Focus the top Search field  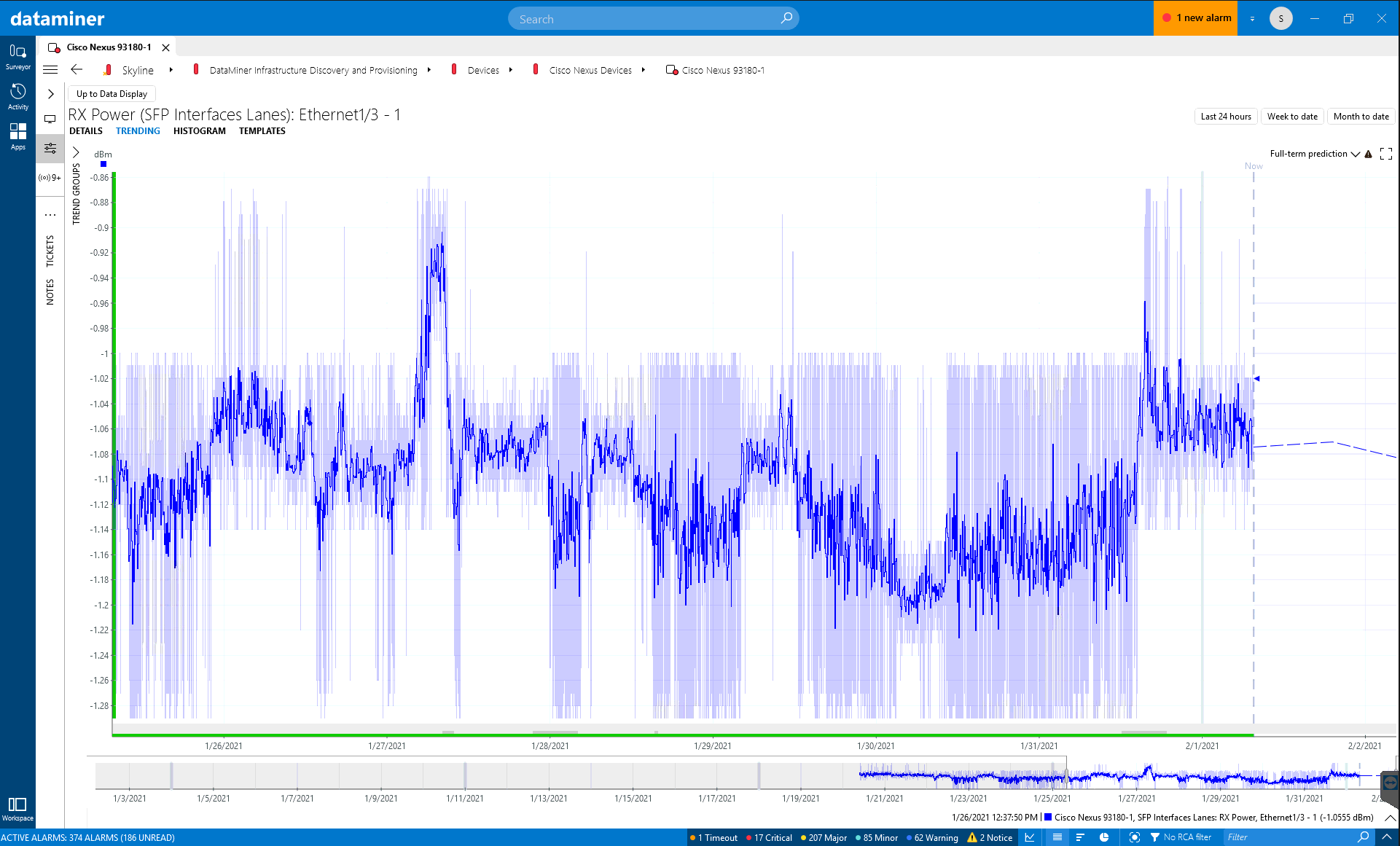click(x=653, y=19)
